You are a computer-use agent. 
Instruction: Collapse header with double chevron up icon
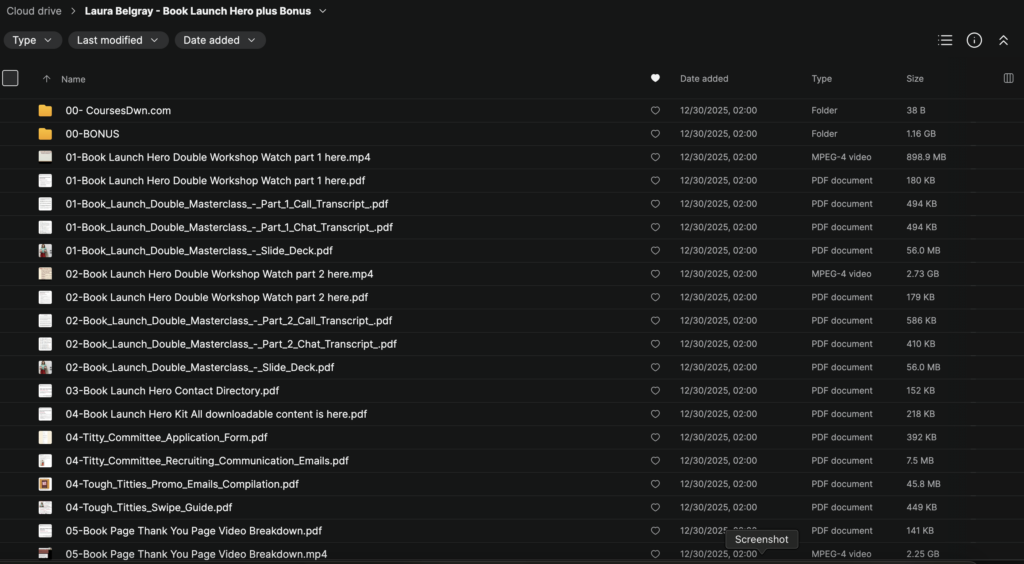point(1003,40)
